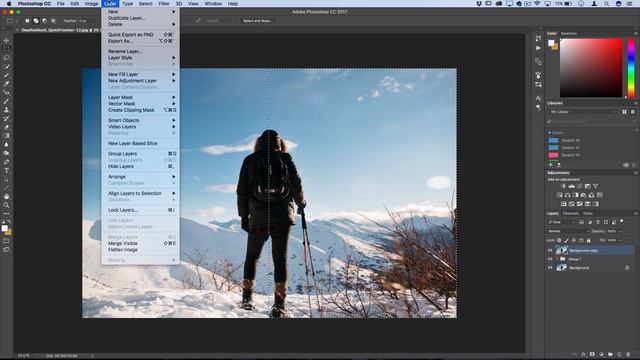Switch Libraries to grid view icon
The width and height of the screenshot is (640, 360).
coord(624,112)
